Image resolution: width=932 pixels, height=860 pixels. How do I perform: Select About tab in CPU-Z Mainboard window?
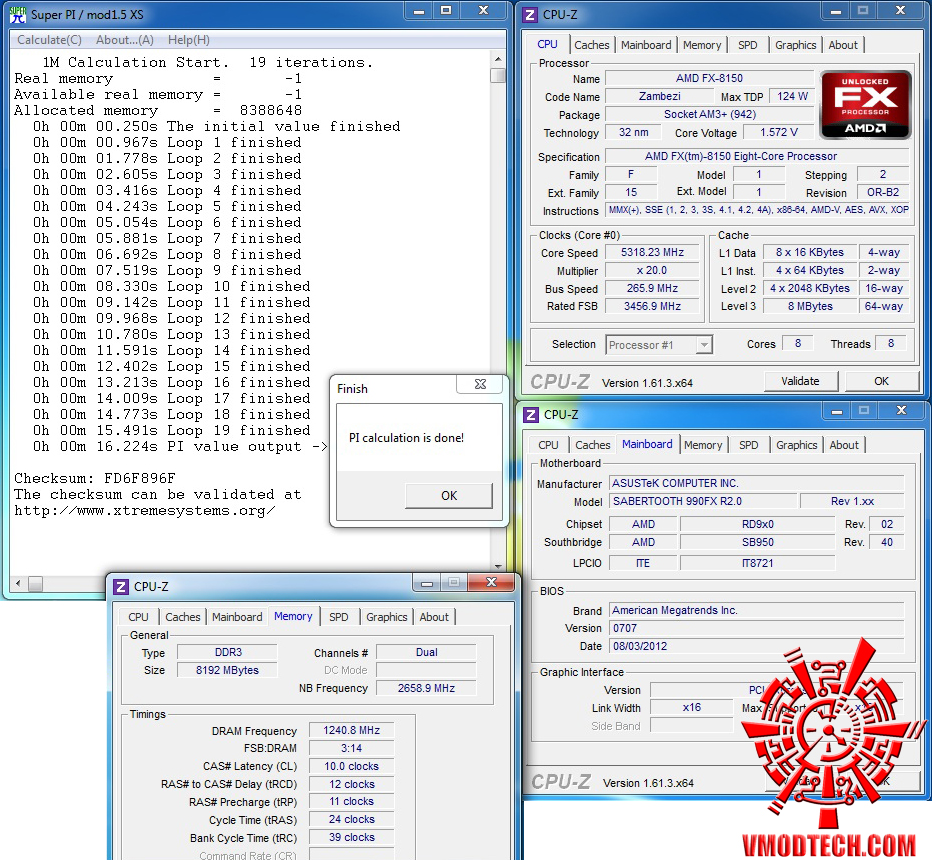coord(844,445)
